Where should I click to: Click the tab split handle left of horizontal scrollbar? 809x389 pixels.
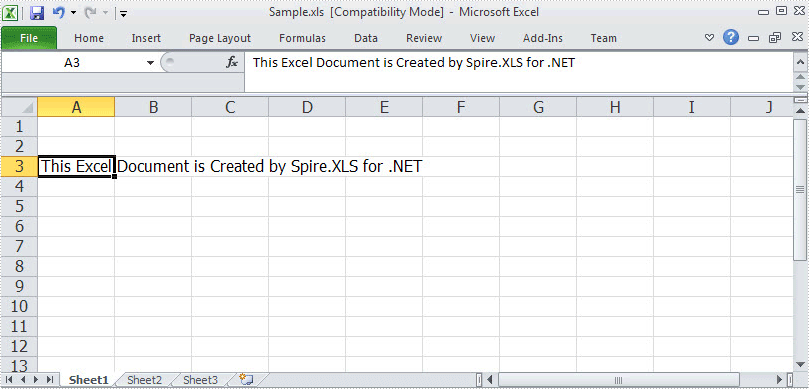tap(479, 380)
